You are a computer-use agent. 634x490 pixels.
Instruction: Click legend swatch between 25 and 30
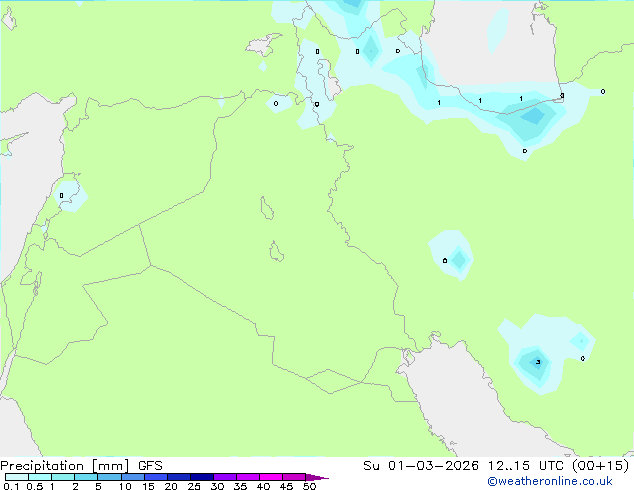(202, 477)
